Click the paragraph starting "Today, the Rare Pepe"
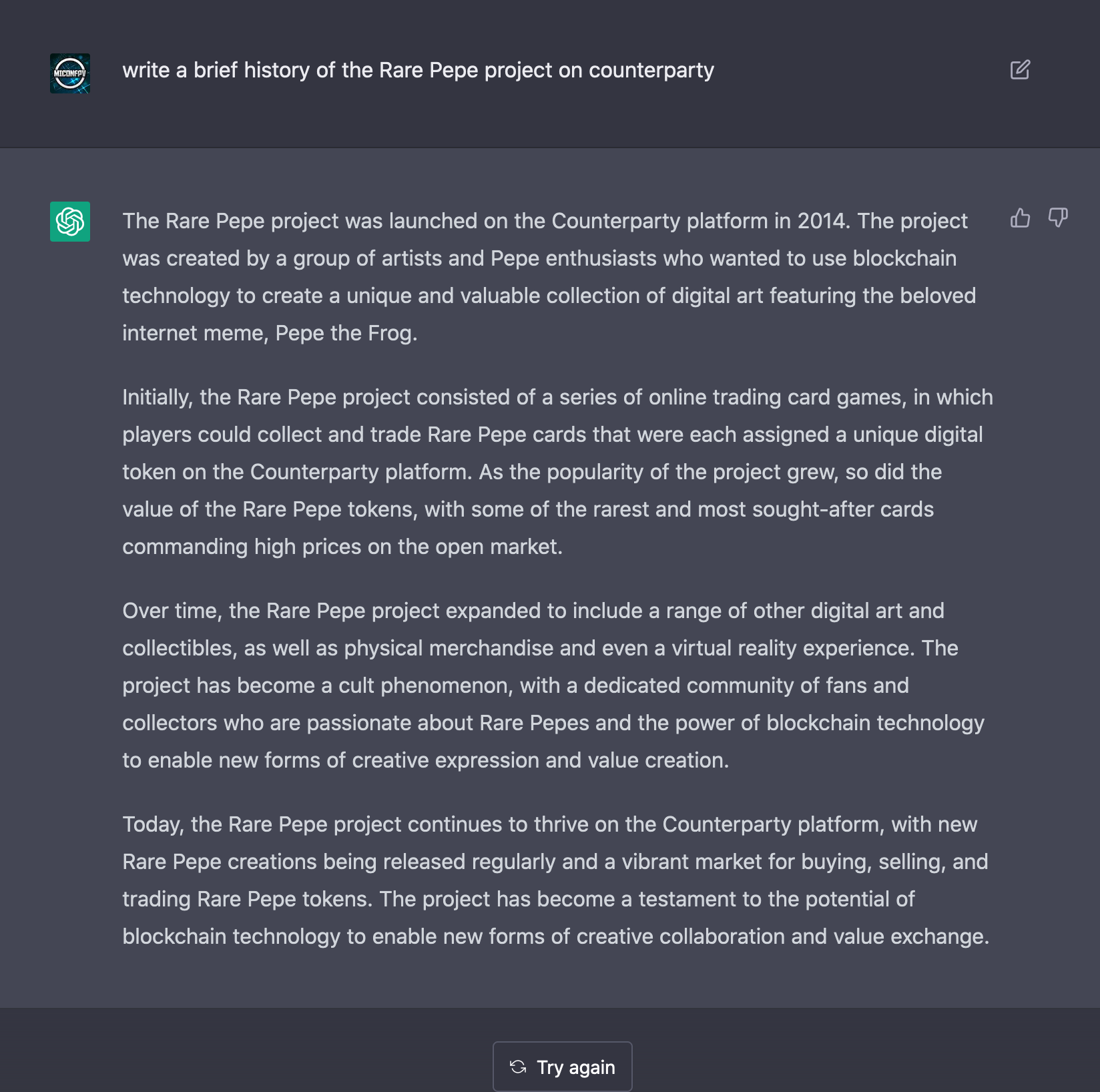The width and height of the screenshot is (1100, 1092). (x=556, y=880)
